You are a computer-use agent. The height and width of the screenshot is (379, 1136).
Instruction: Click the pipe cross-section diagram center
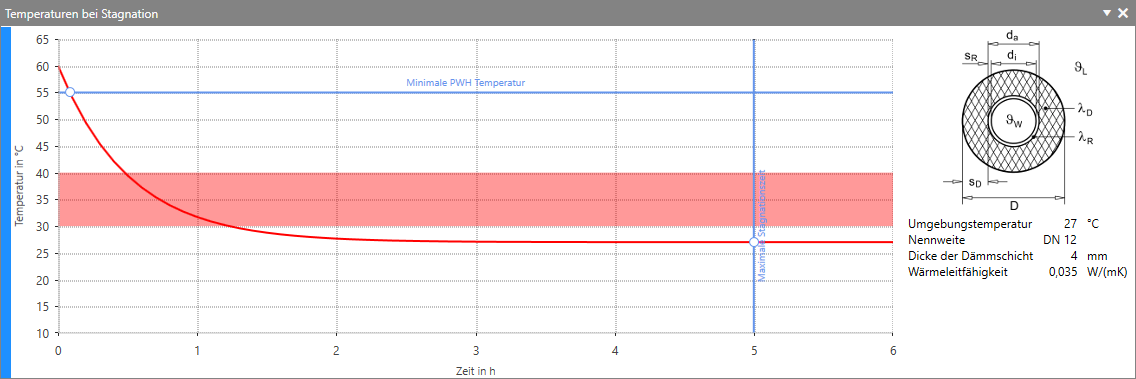[x=1014, y=120]
